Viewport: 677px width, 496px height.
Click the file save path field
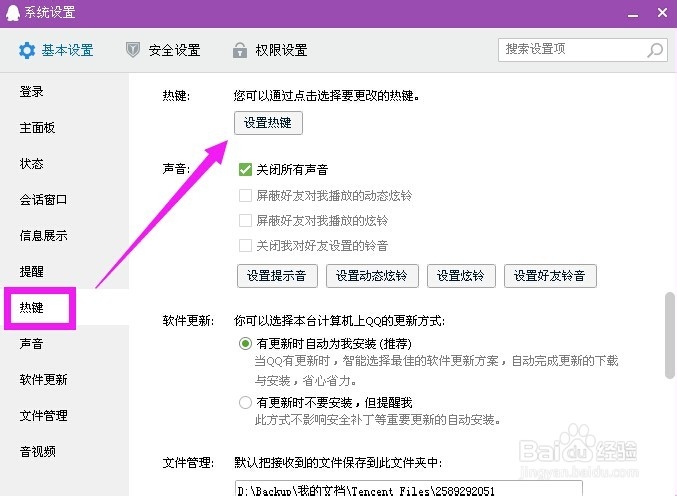(408, 489)
